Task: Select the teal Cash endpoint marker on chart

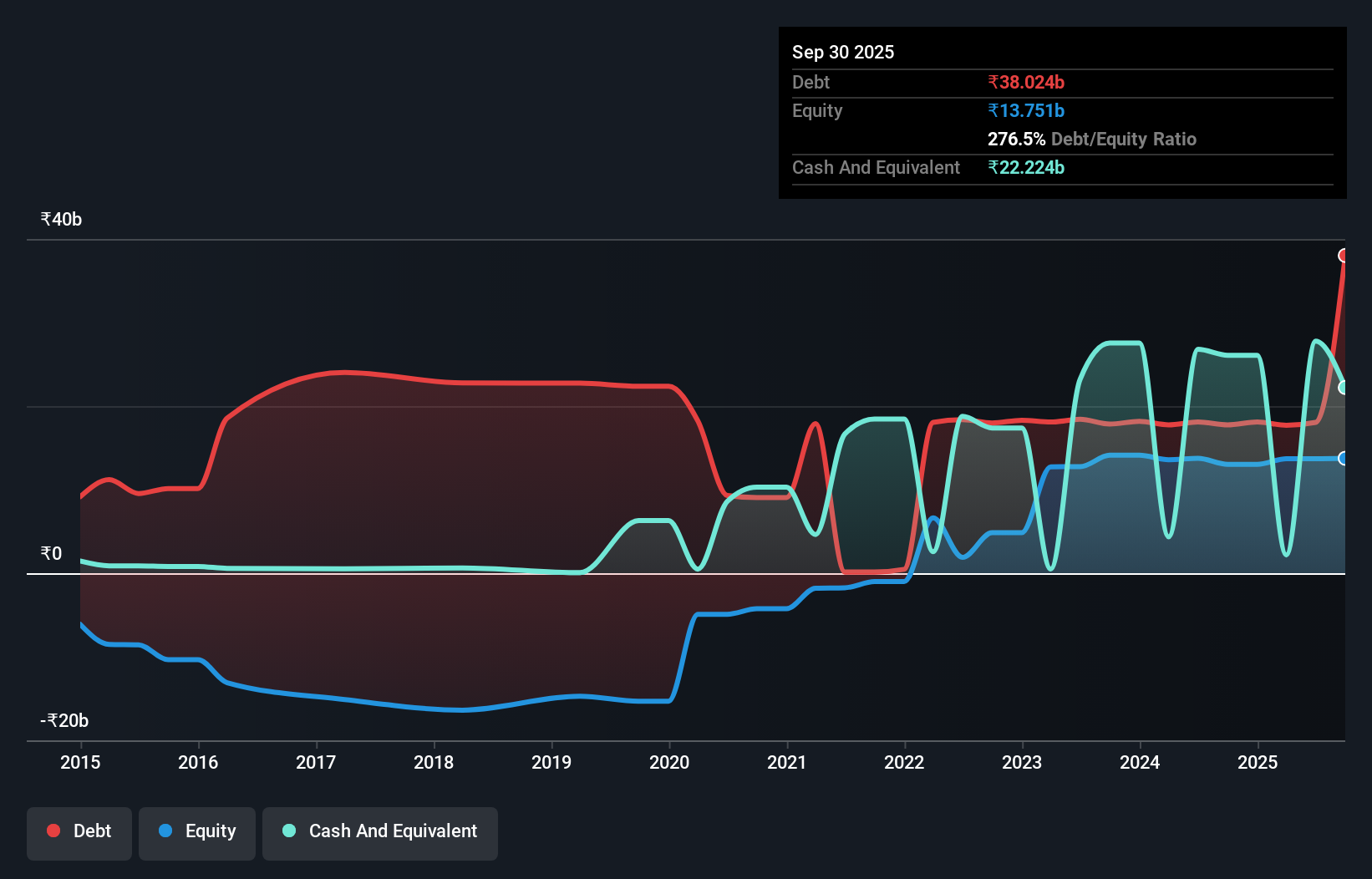Action: (1344, 387)
